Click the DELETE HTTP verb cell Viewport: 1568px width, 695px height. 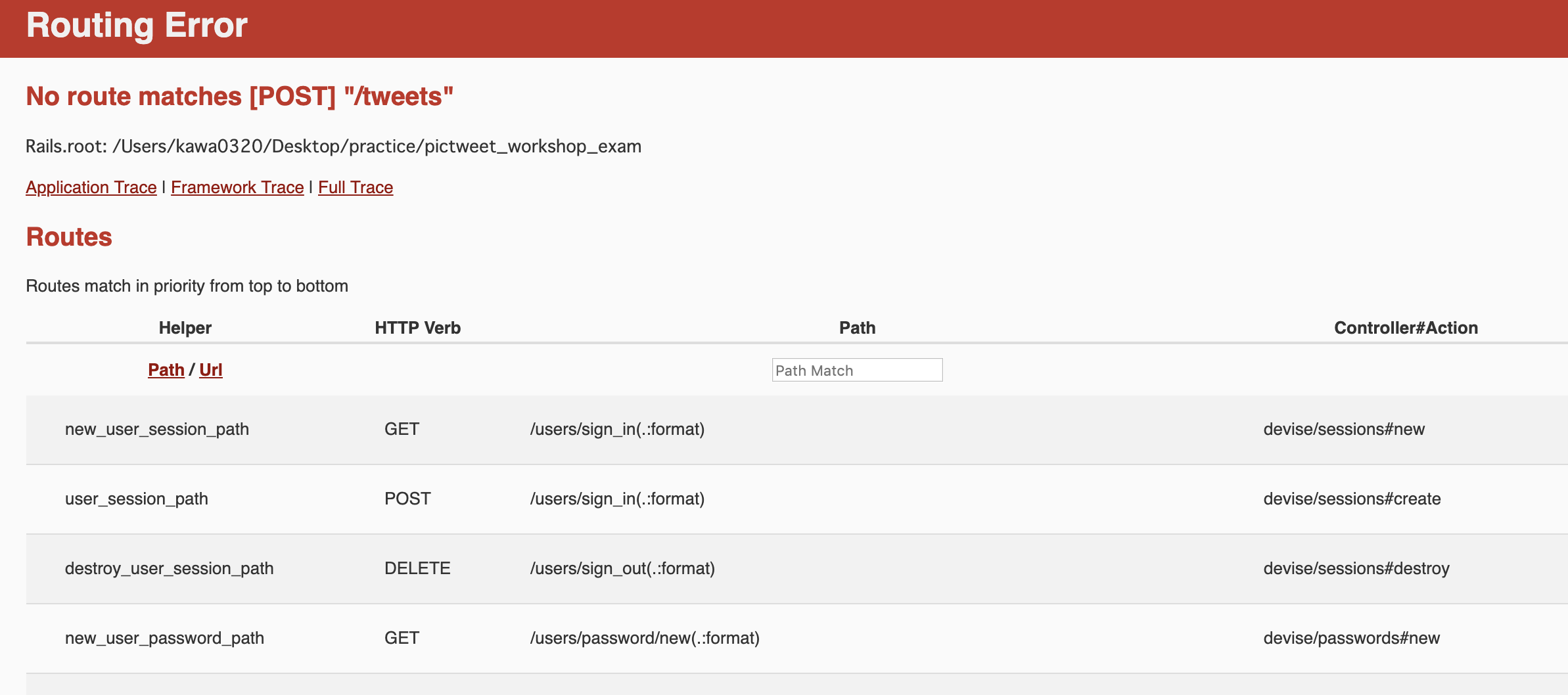click(x=417, y=568)
